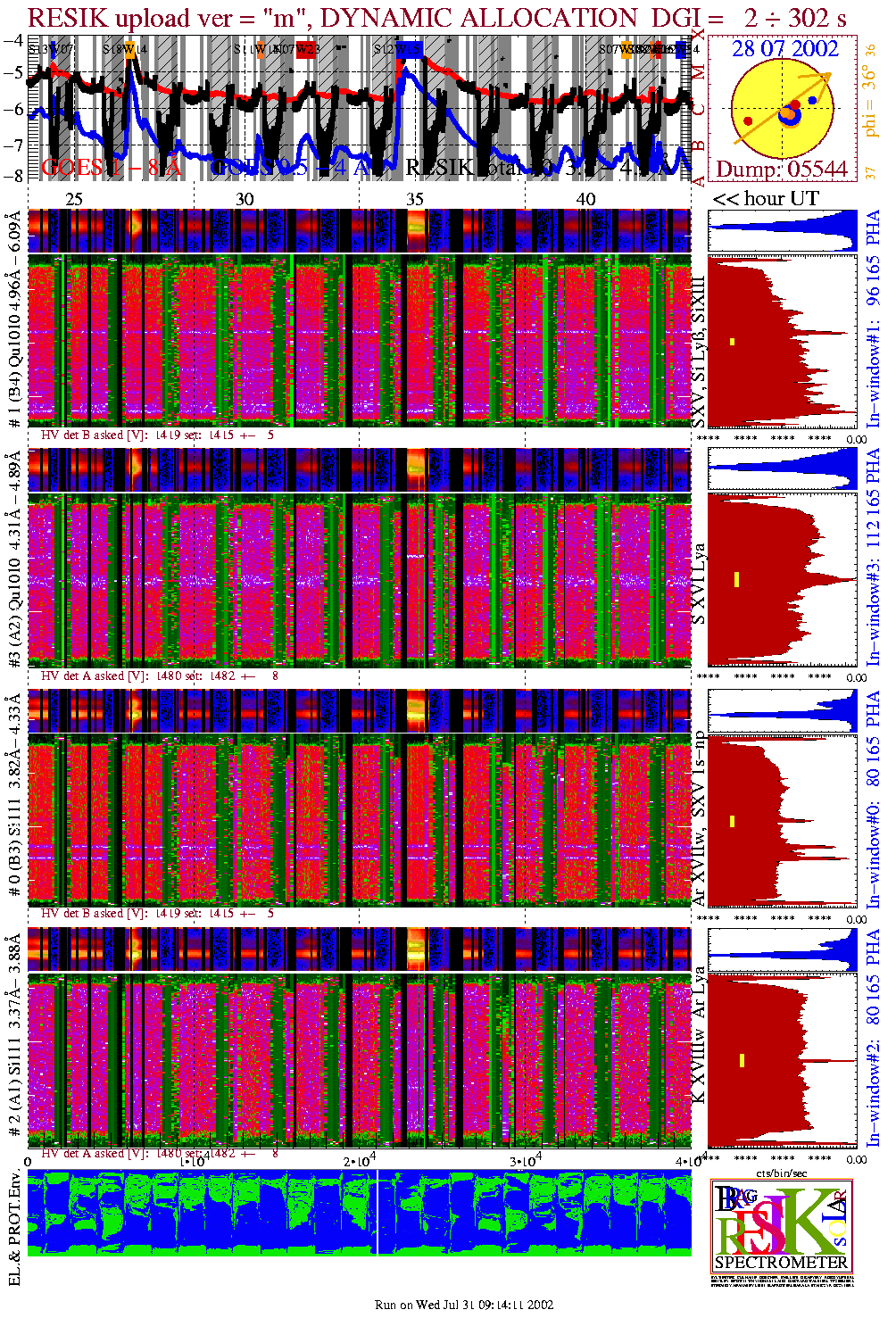This screenshot has width=896, height=1318.
Task: Click the yellow solar disk pointing diagram
Action: 781,111
